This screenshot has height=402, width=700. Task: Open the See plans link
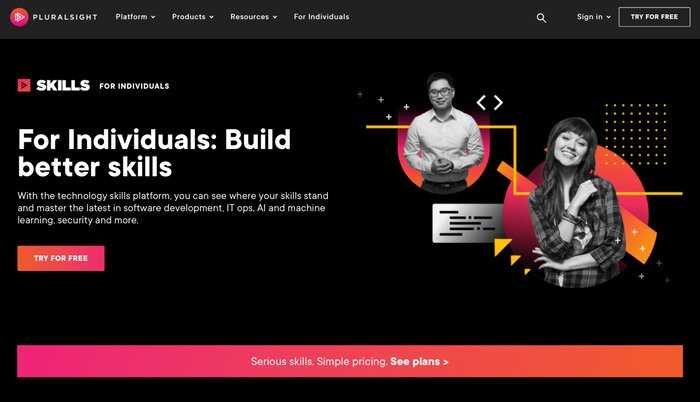tap(419, 361)
